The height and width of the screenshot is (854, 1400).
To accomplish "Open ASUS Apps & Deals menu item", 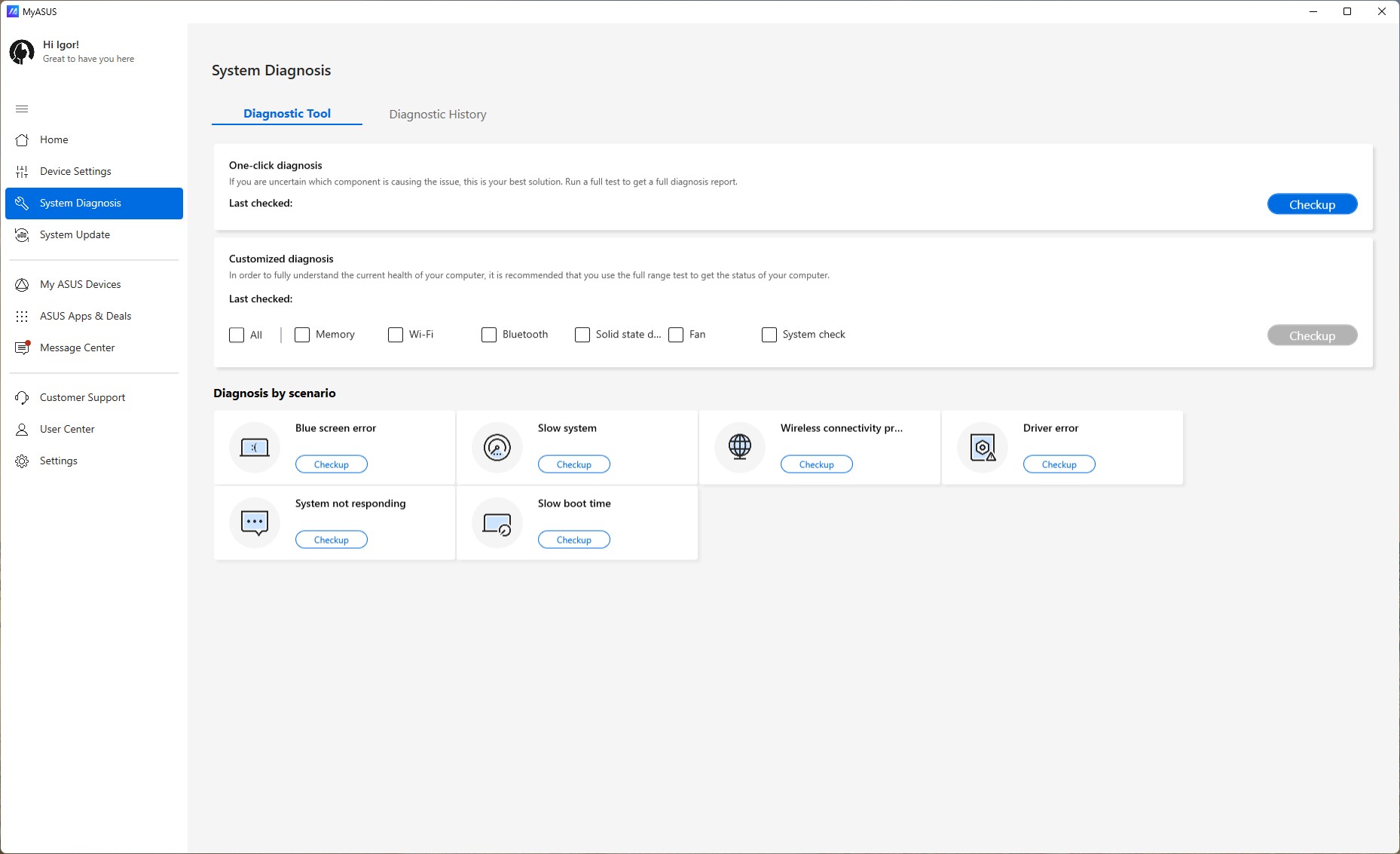I will pos(94,316).
